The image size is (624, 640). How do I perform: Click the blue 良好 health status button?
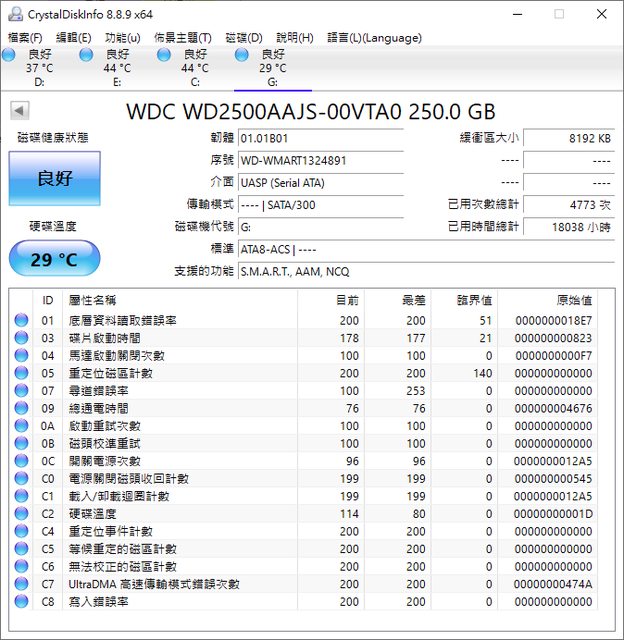(55, 179)
